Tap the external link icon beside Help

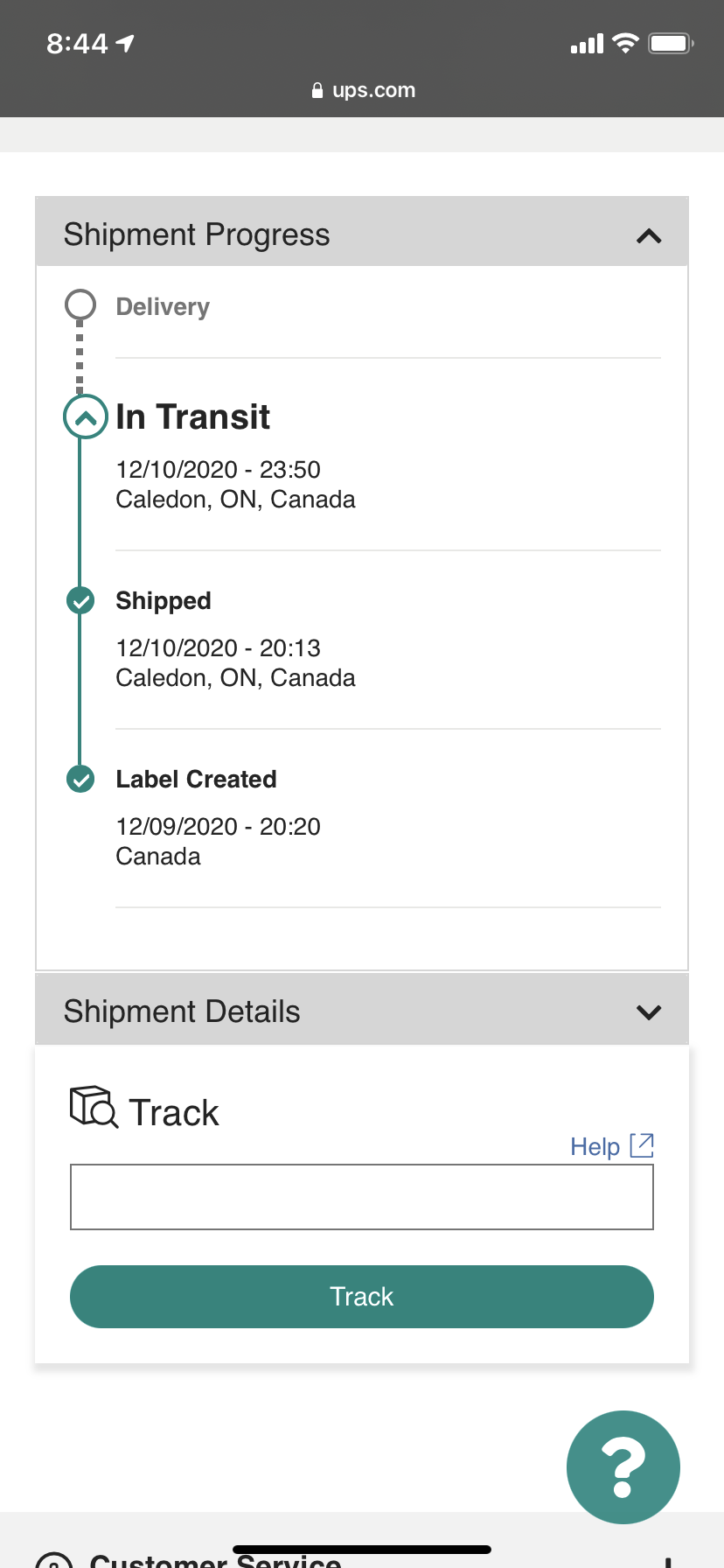coord(642,1145)
